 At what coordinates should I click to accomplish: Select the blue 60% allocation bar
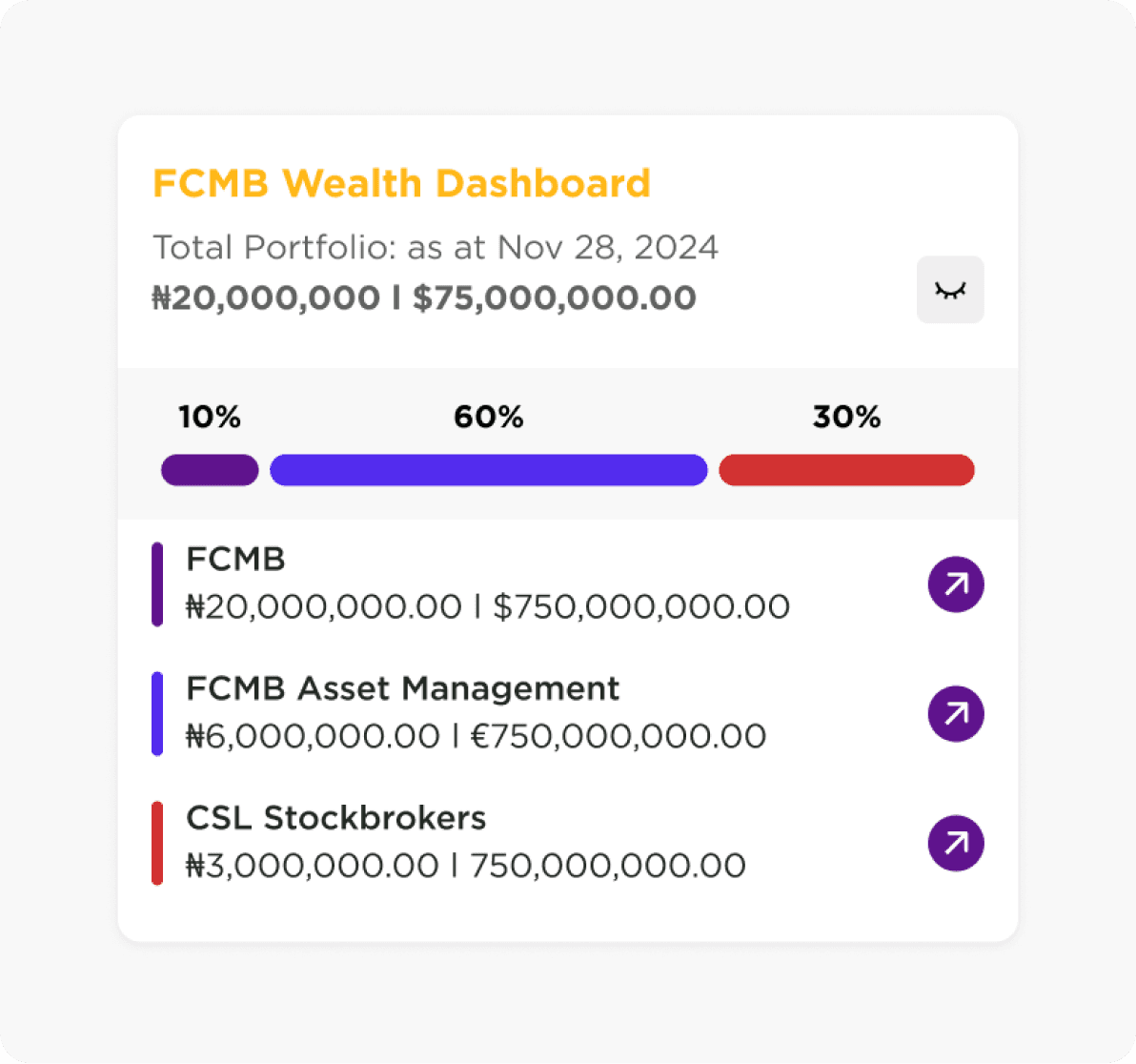click(488, 470)
